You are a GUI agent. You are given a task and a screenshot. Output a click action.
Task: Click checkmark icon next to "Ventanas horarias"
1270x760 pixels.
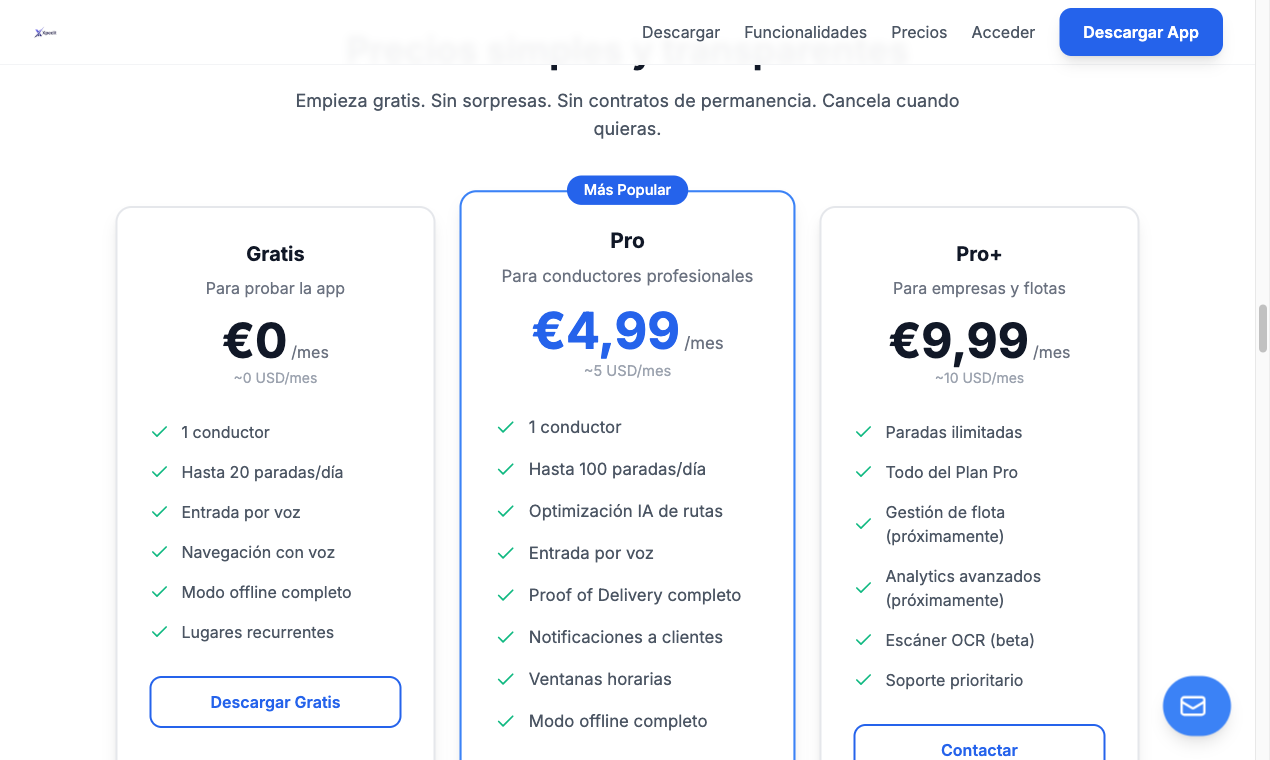pos(506,679)
